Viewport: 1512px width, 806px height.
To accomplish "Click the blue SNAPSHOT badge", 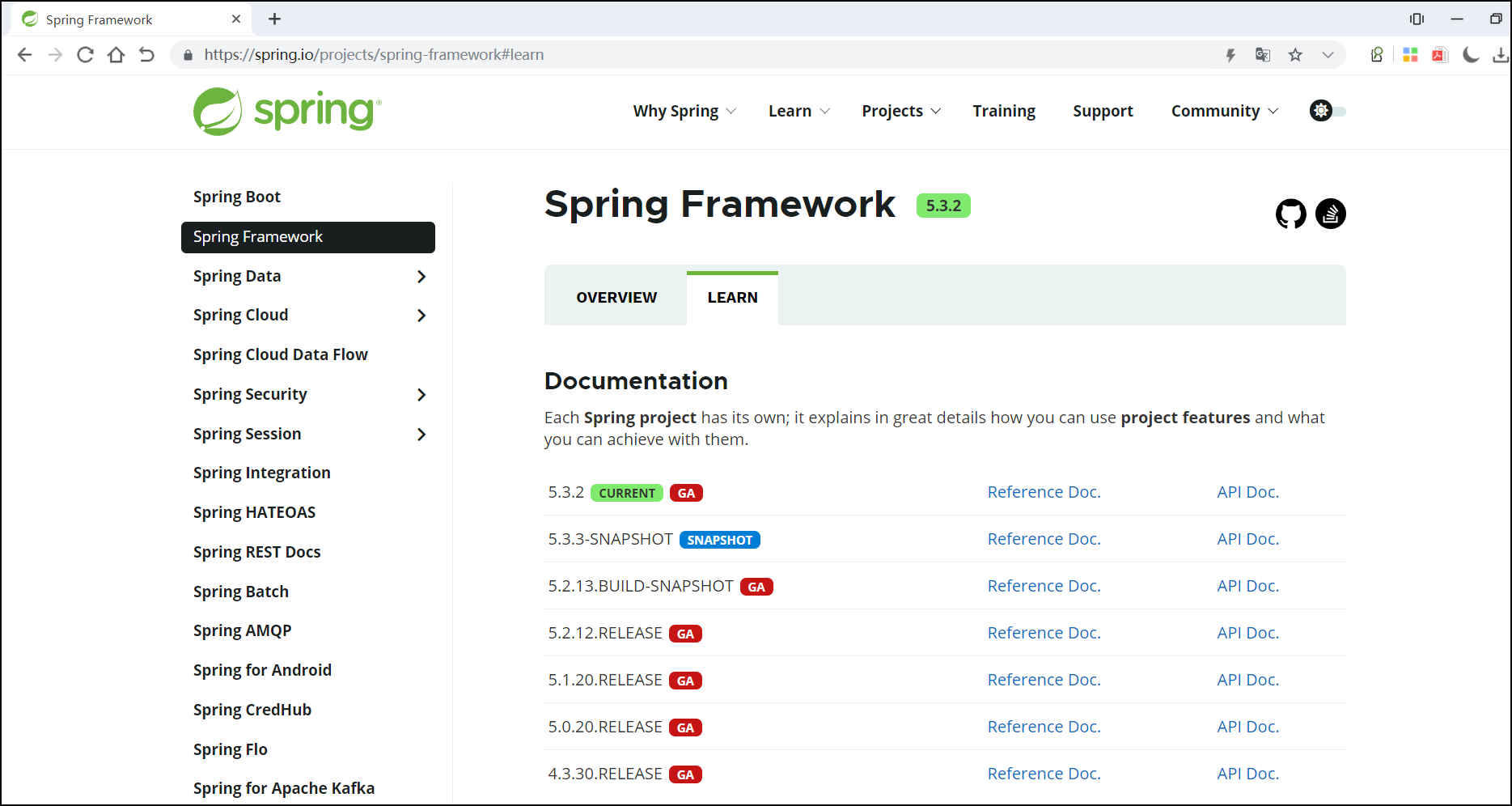I will point(719,540).
